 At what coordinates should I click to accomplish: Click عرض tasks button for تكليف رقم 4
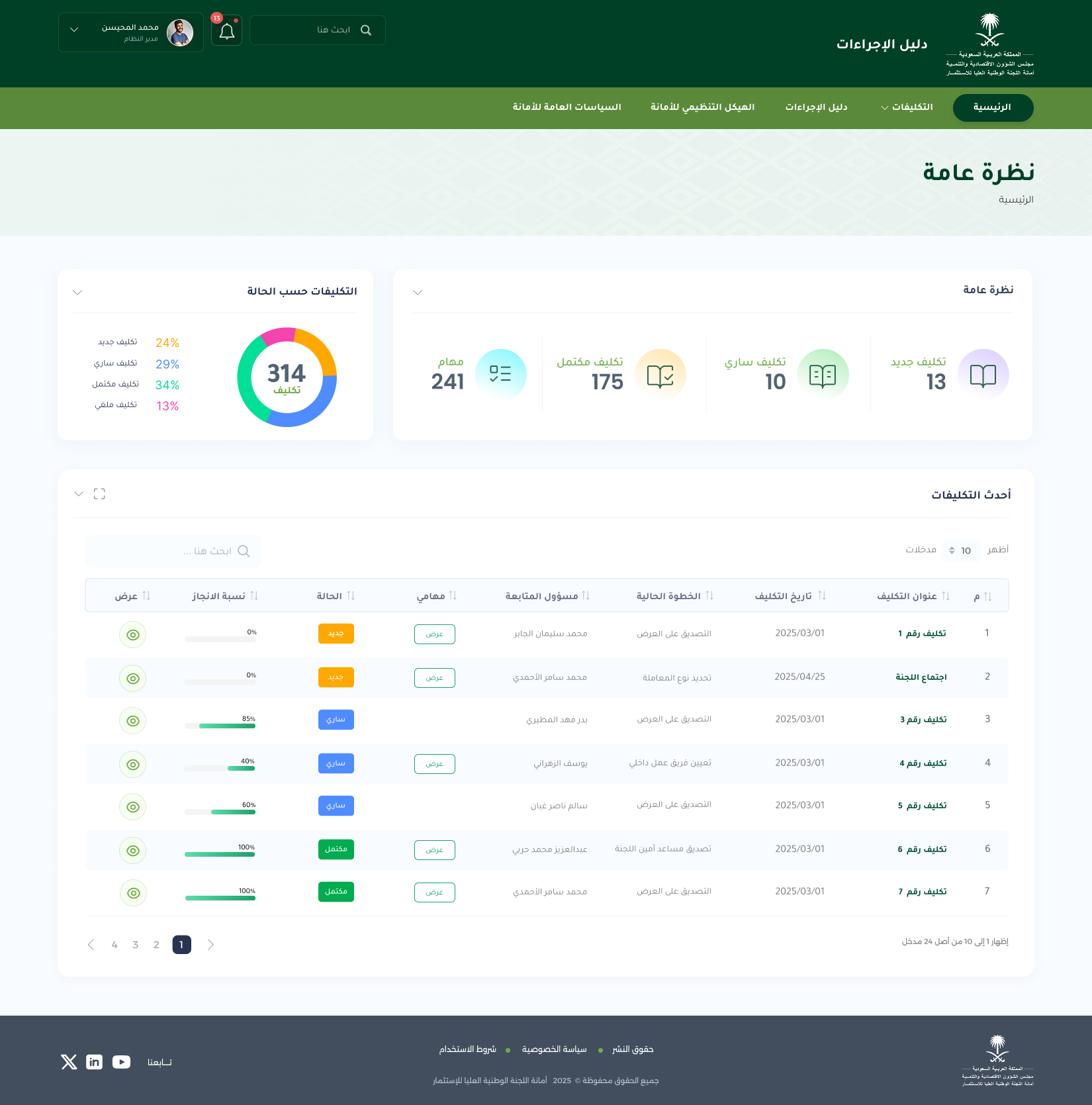tap(435, 764)
